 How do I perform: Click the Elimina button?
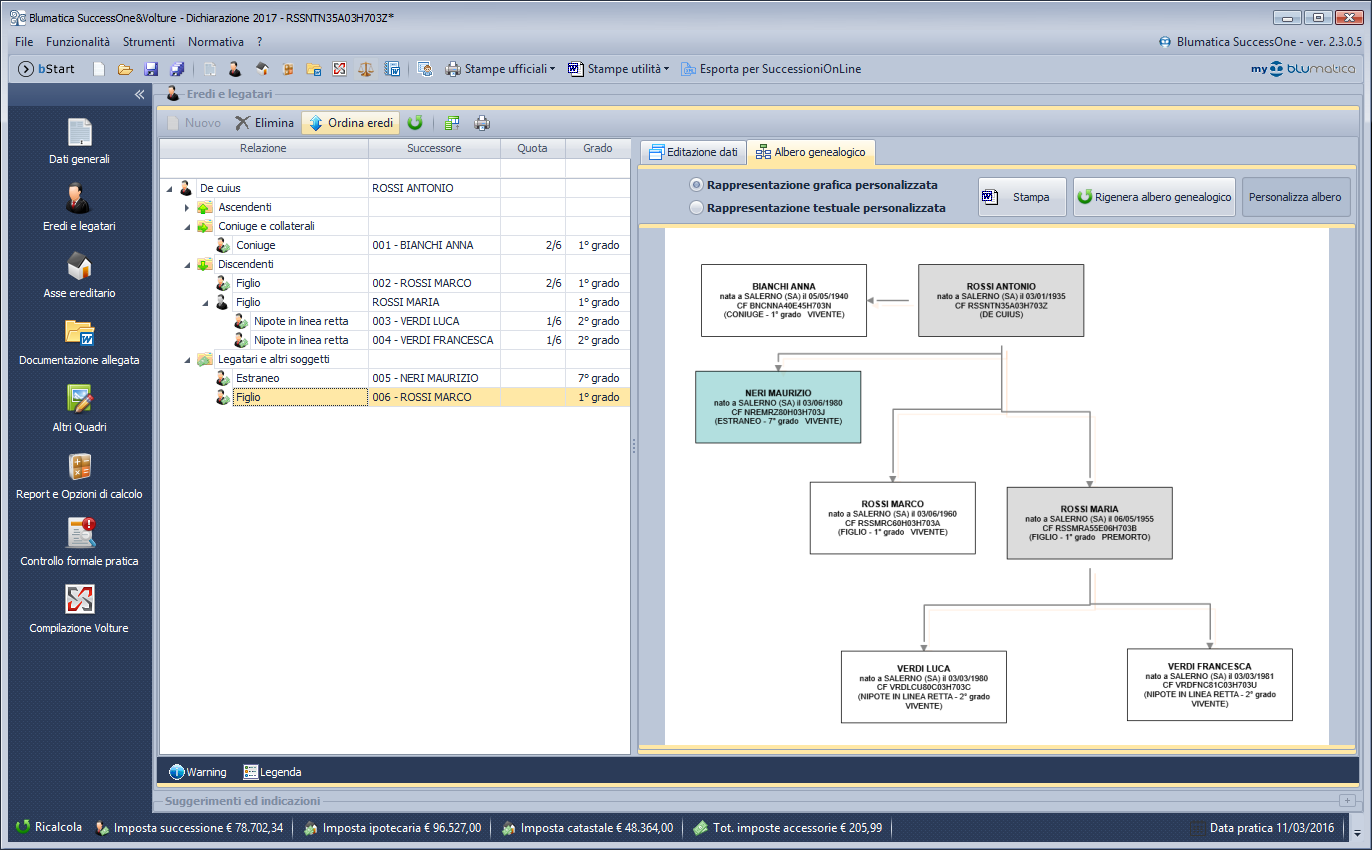pos(265,123)
